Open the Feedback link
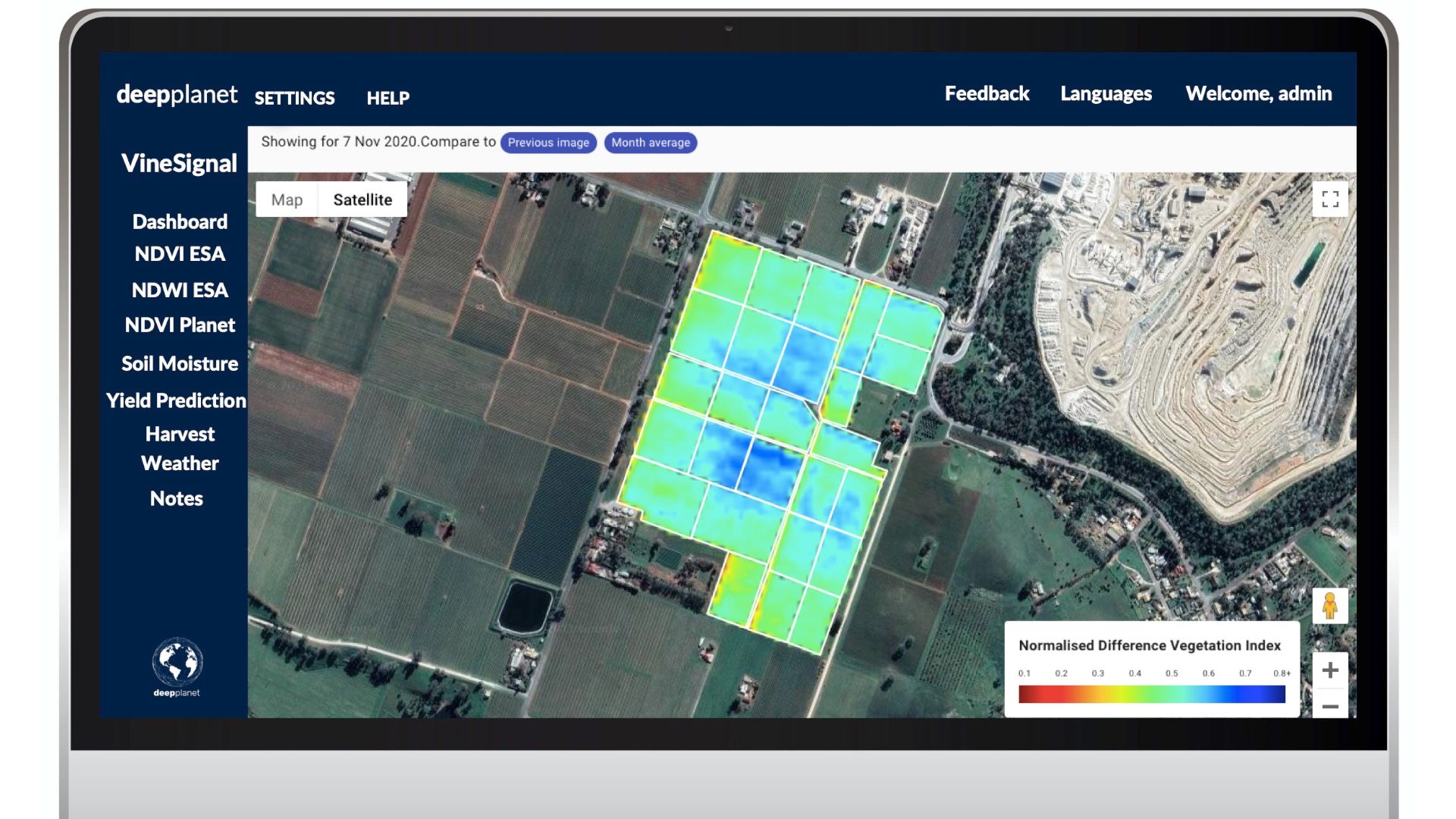Viewport: 1456px width, 819px height. (987, 94)
